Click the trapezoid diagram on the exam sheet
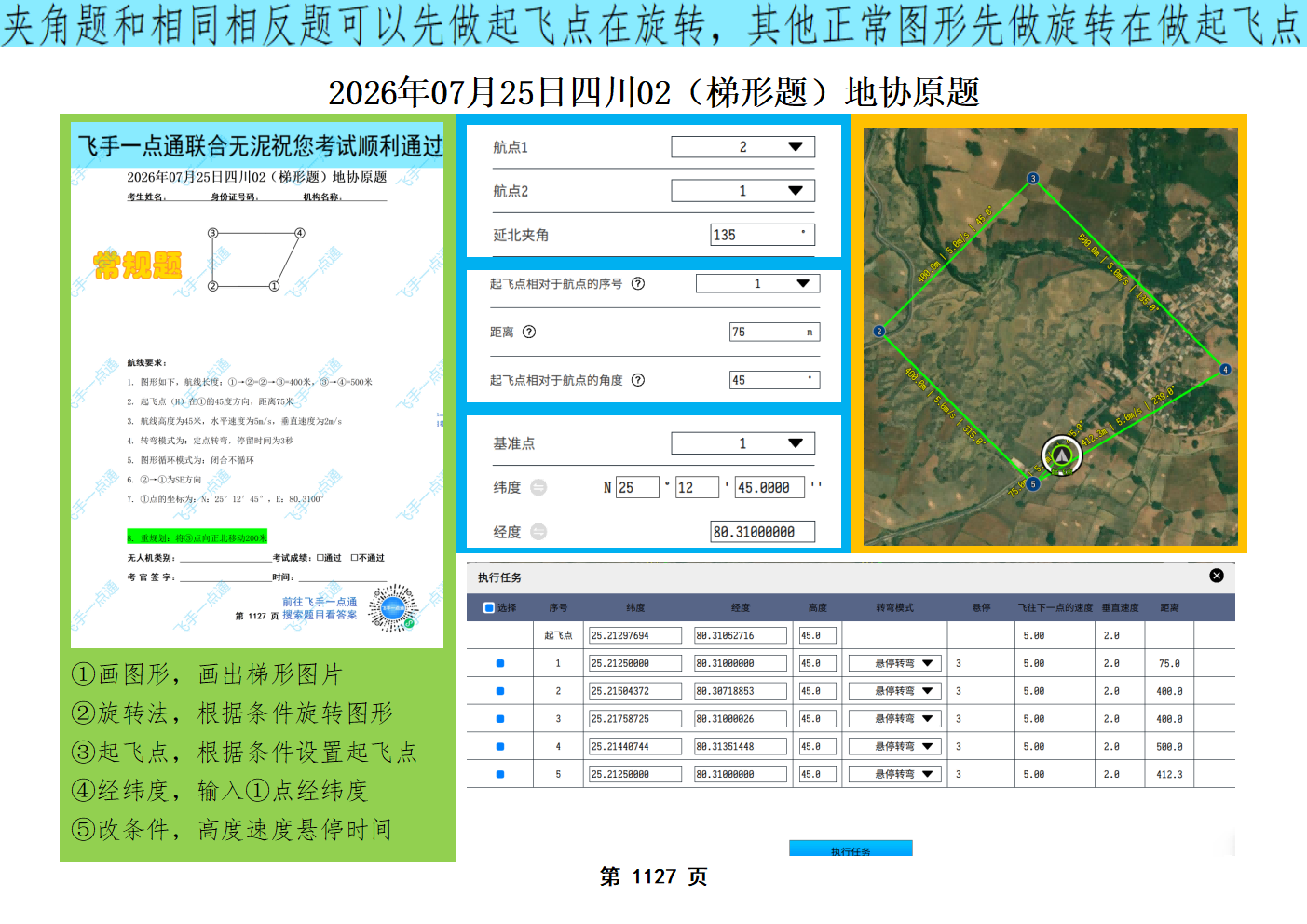Viewport: 1307px width, 924px height. click(x=256, y=260)
